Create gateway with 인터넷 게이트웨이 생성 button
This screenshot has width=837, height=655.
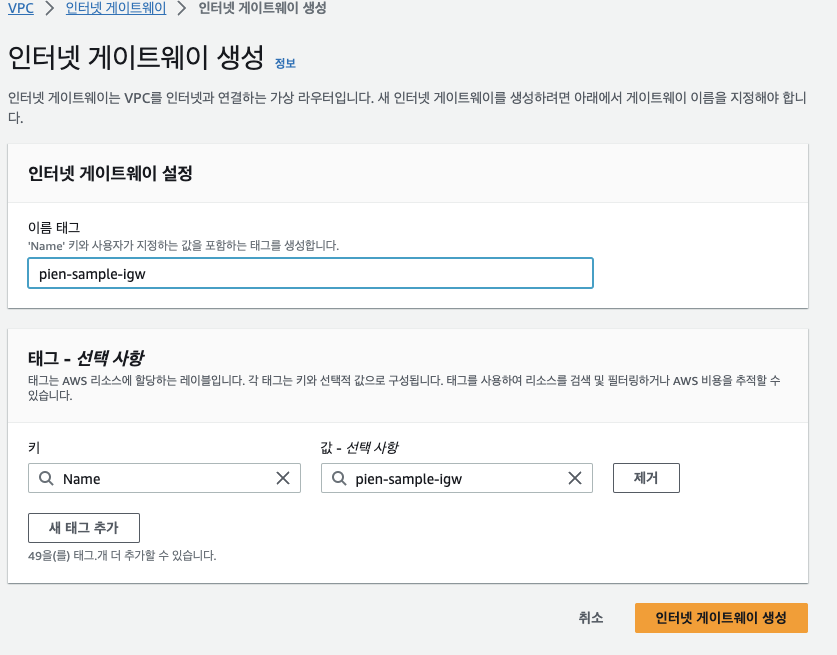coord(721,618)
